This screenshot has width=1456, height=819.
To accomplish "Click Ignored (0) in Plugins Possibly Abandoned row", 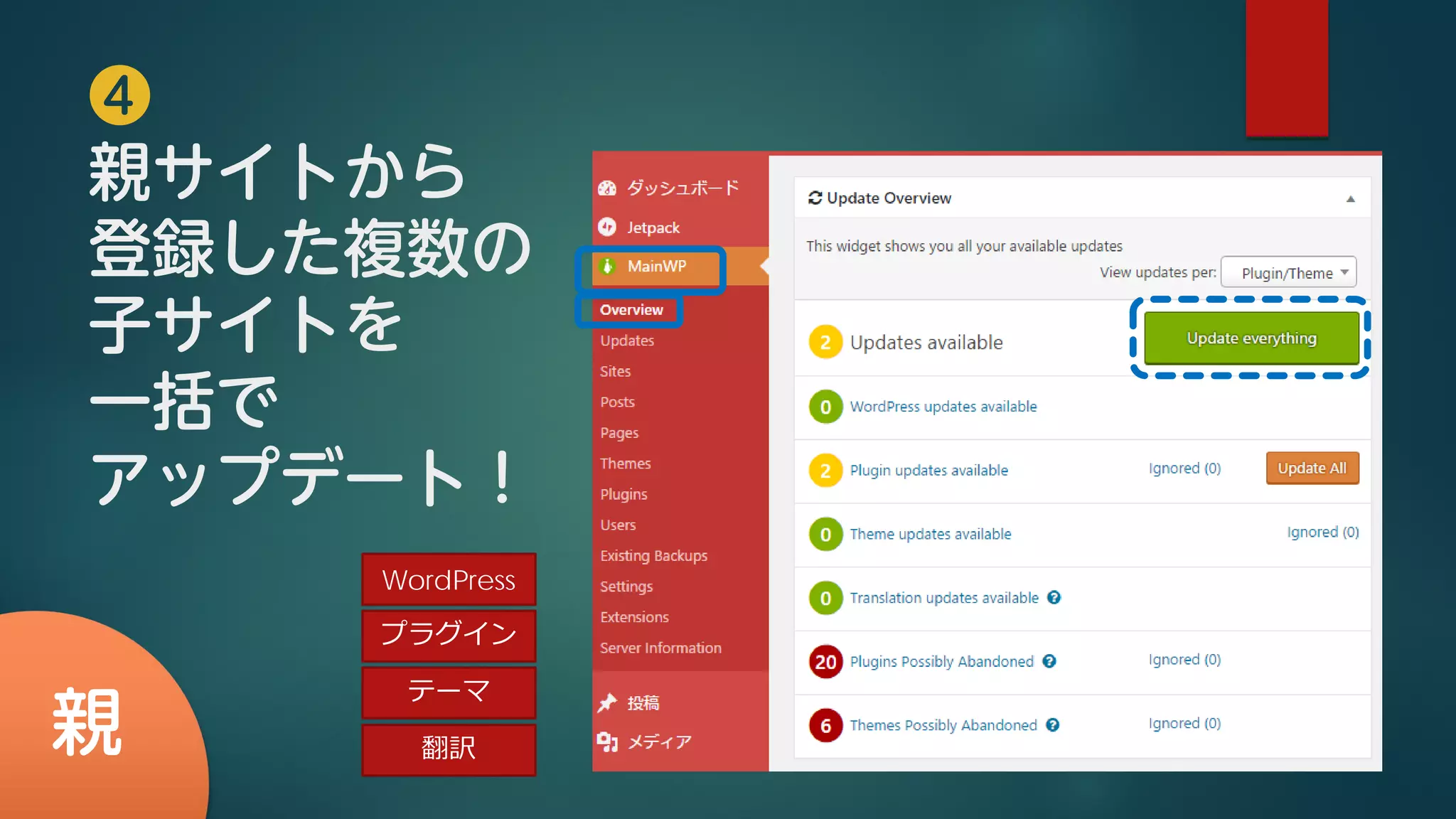I will click(x=1184, y=660).
